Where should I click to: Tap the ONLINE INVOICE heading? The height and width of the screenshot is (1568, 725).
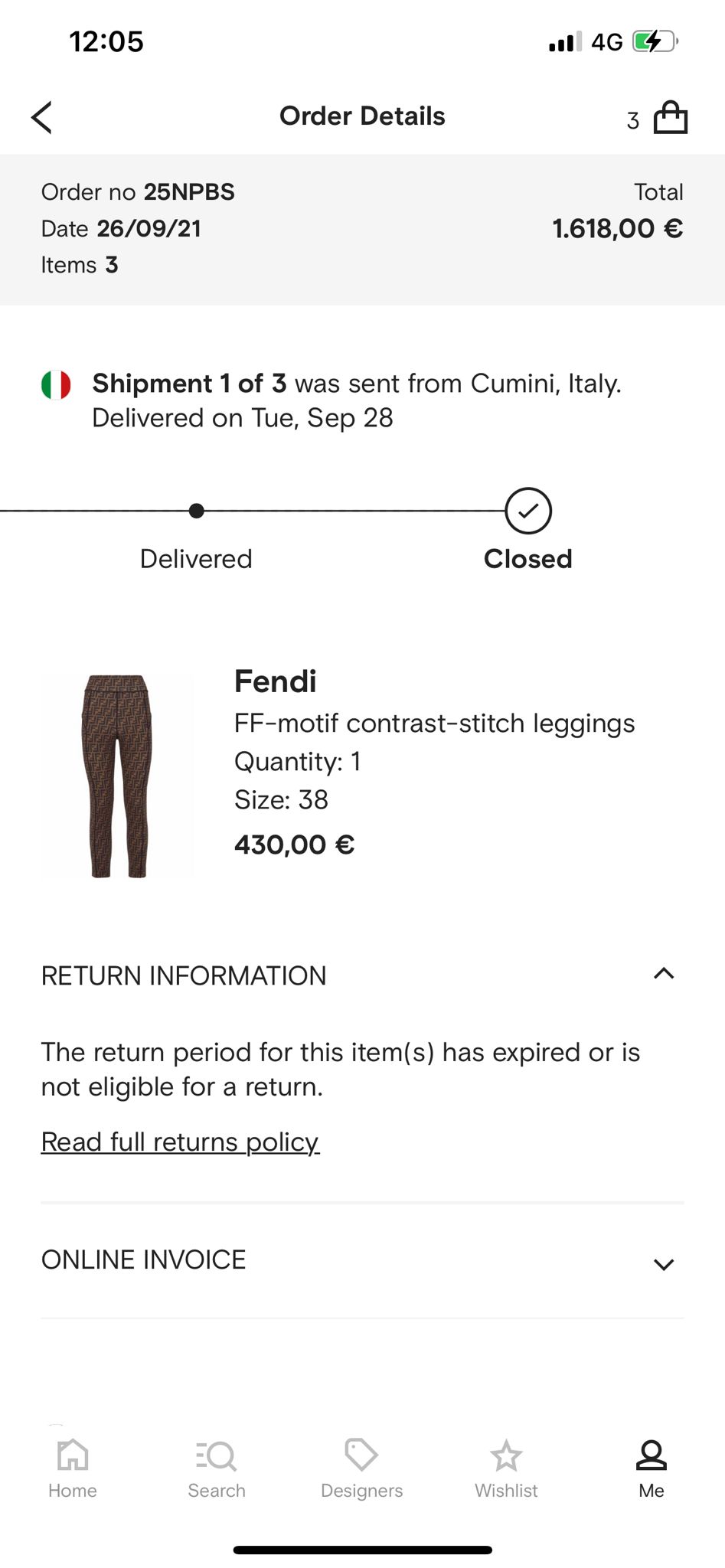point(144,1260)
